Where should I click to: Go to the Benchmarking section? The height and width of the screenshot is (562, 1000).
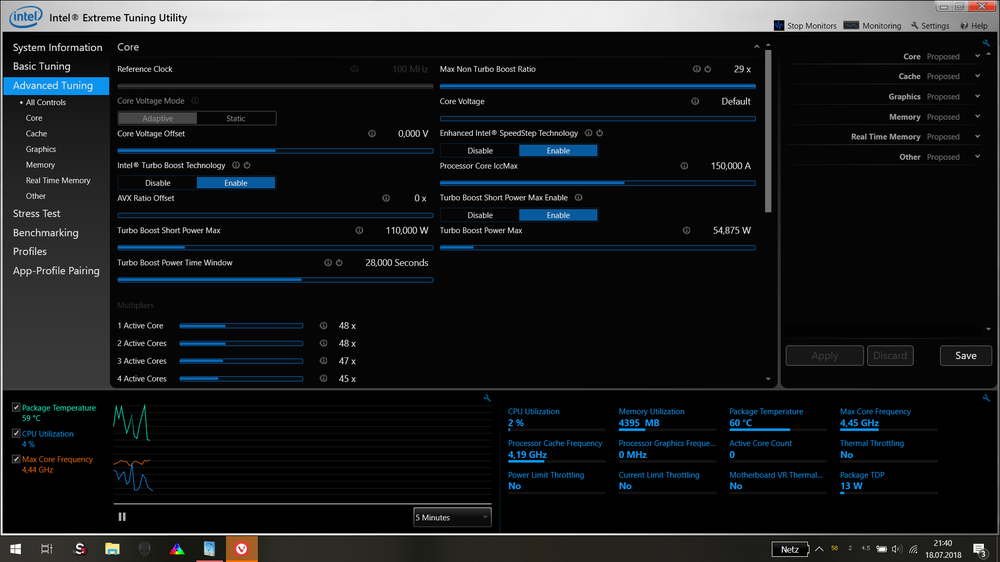pyautogui.click(x=45, y=233)
